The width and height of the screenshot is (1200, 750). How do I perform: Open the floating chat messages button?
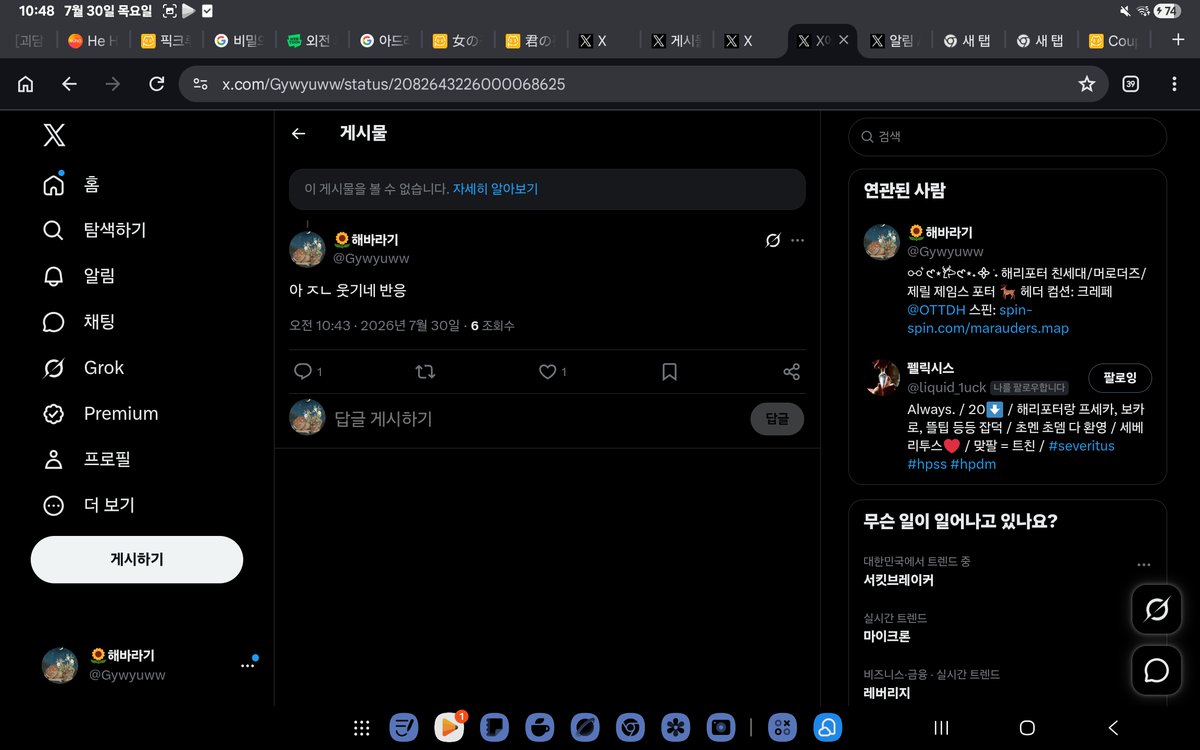tap(1156, 671)
